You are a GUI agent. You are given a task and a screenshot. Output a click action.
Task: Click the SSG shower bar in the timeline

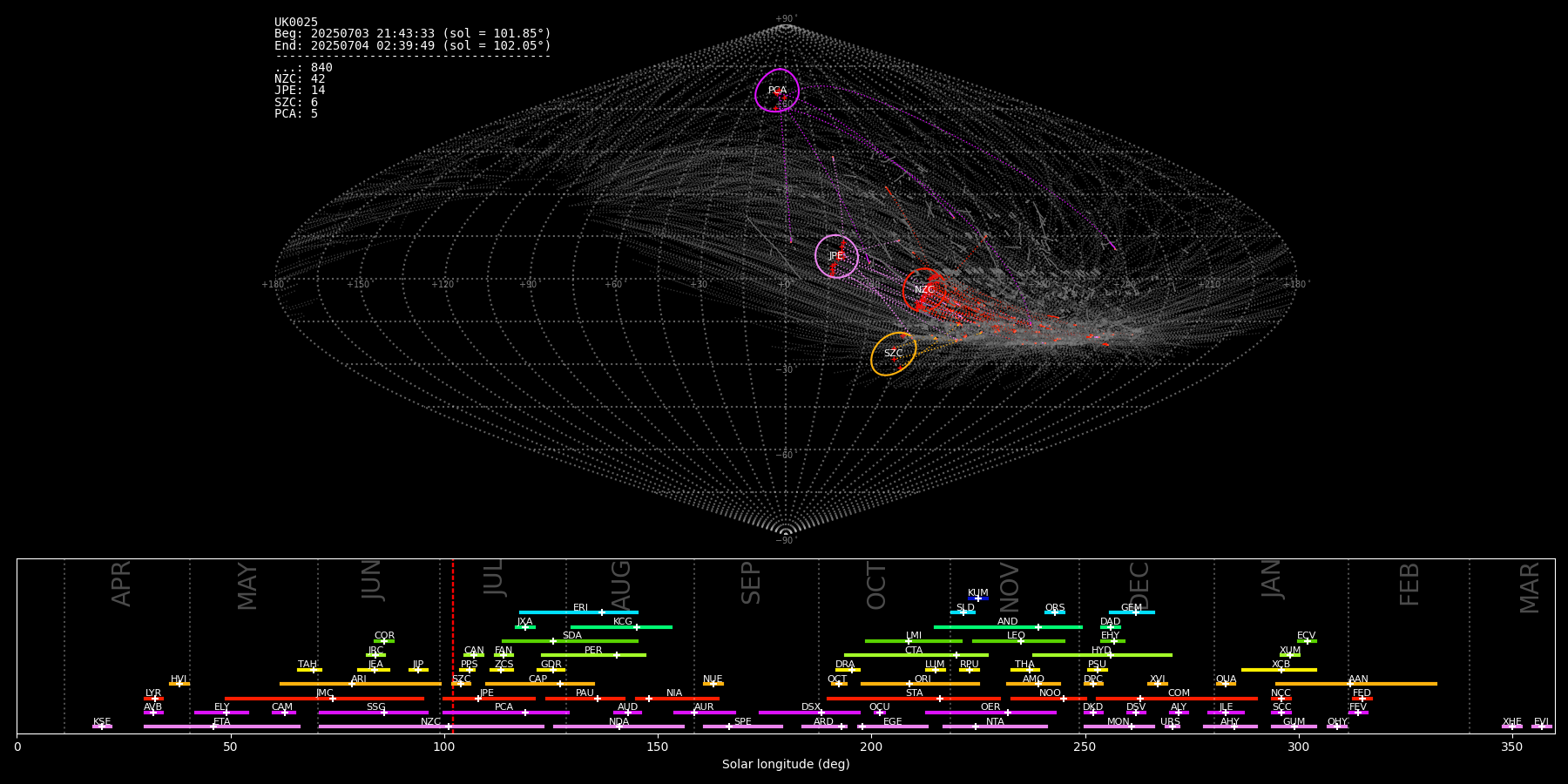[x=374, y=713]
